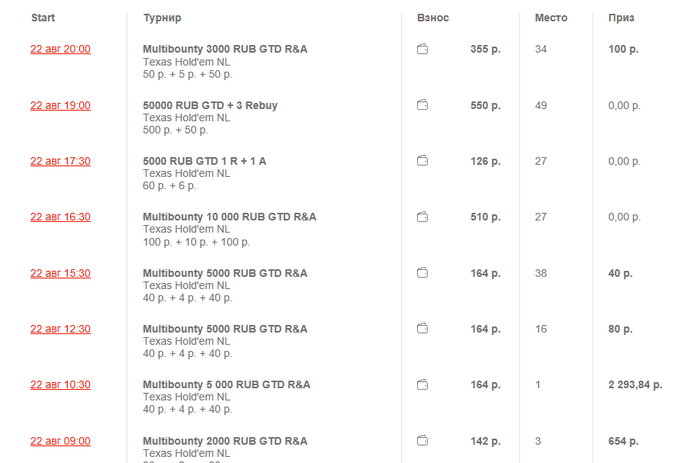
Task: Click wallet icon beside 510 р. buy-in
Action: (423, 217)
